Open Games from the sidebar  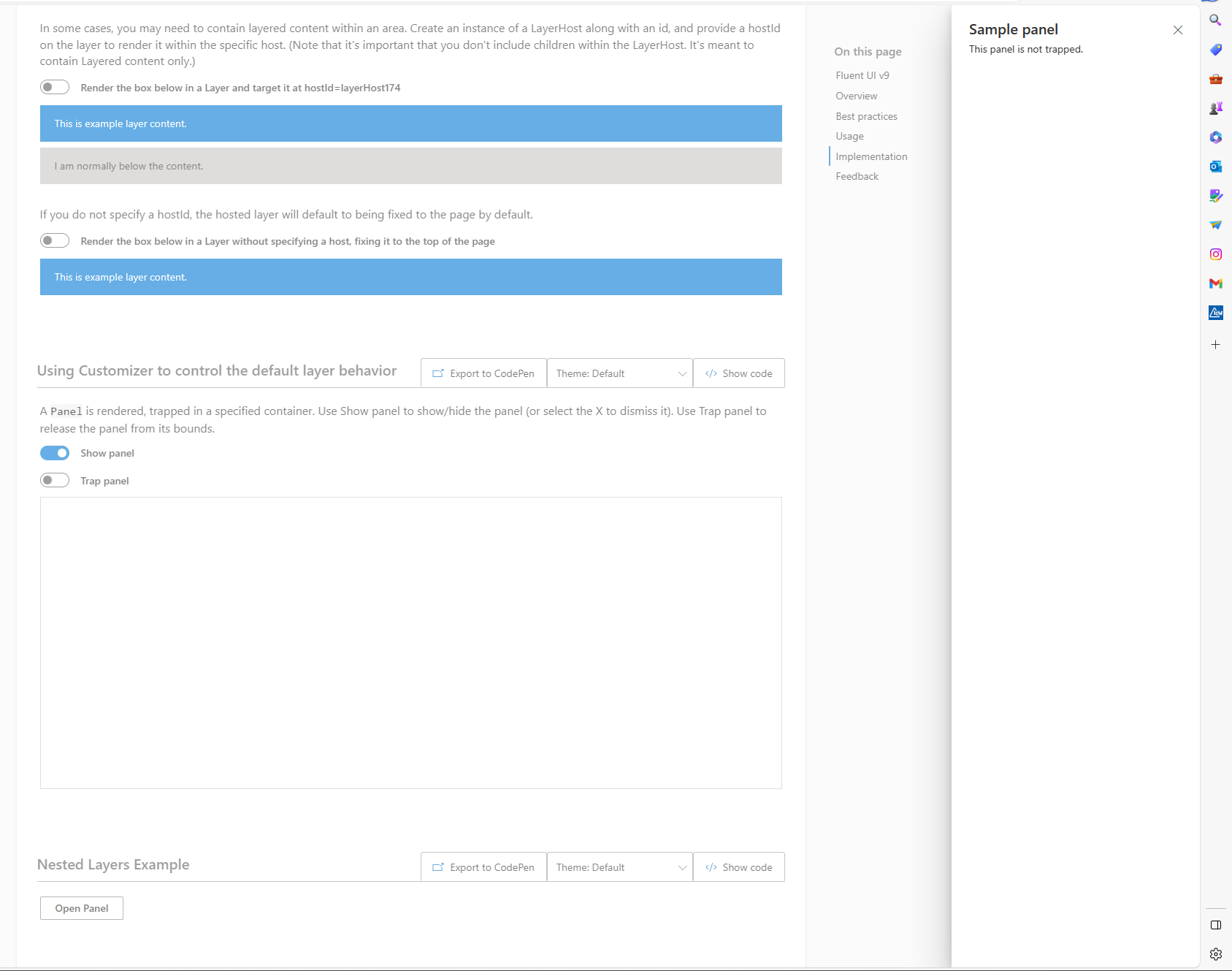pos(1216,108)
